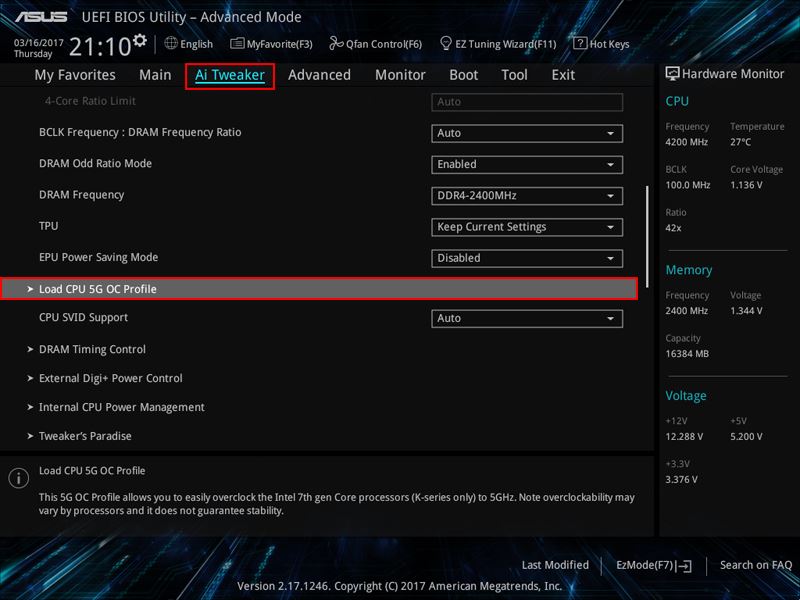The height and width of the screenshot is (600, 800).
Task: Show the Hot Keys list
Action: coord(602,44)
